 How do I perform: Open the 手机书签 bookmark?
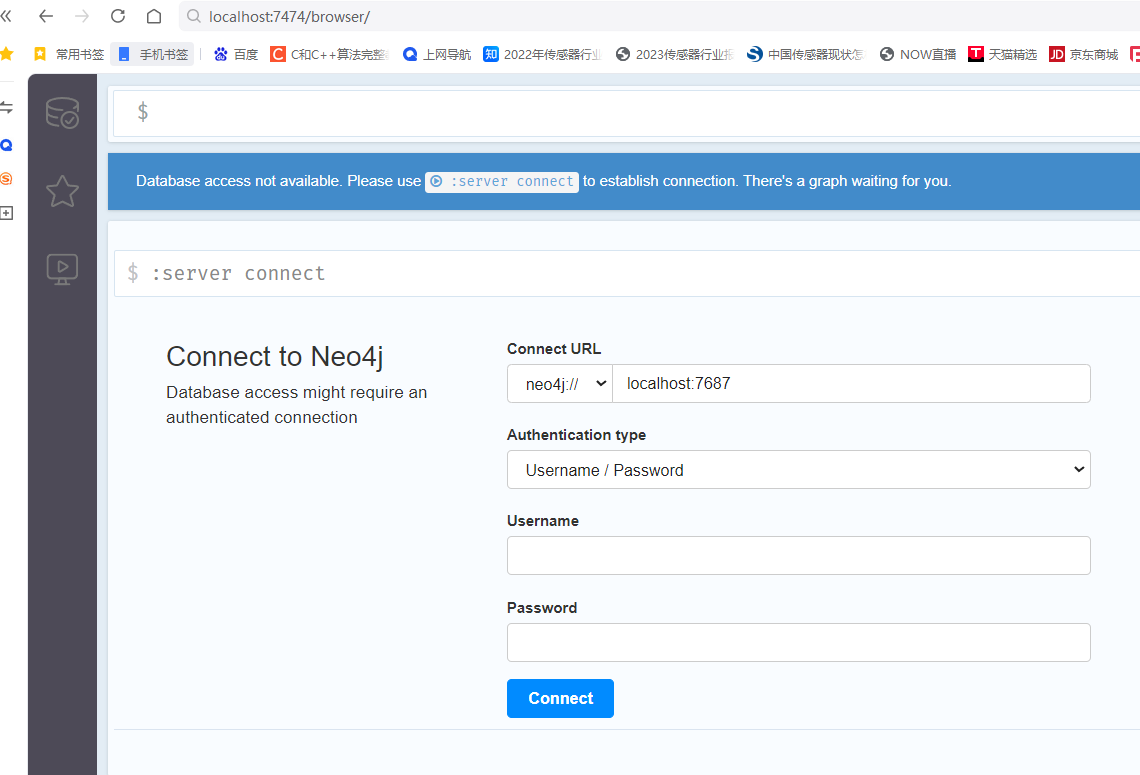click(x=153, y=55)
